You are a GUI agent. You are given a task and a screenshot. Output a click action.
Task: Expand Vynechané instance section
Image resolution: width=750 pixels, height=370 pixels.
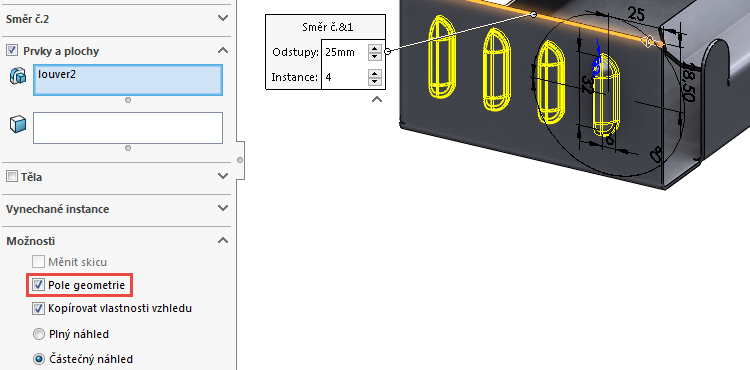pos(223,208)
